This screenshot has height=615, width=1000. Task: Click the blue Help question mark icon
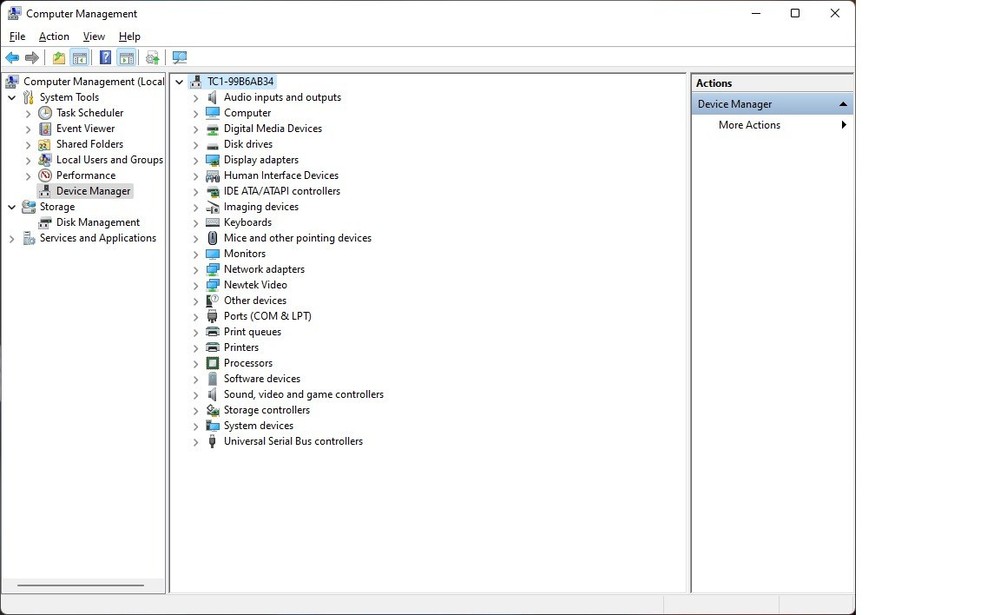pos(105,58)
